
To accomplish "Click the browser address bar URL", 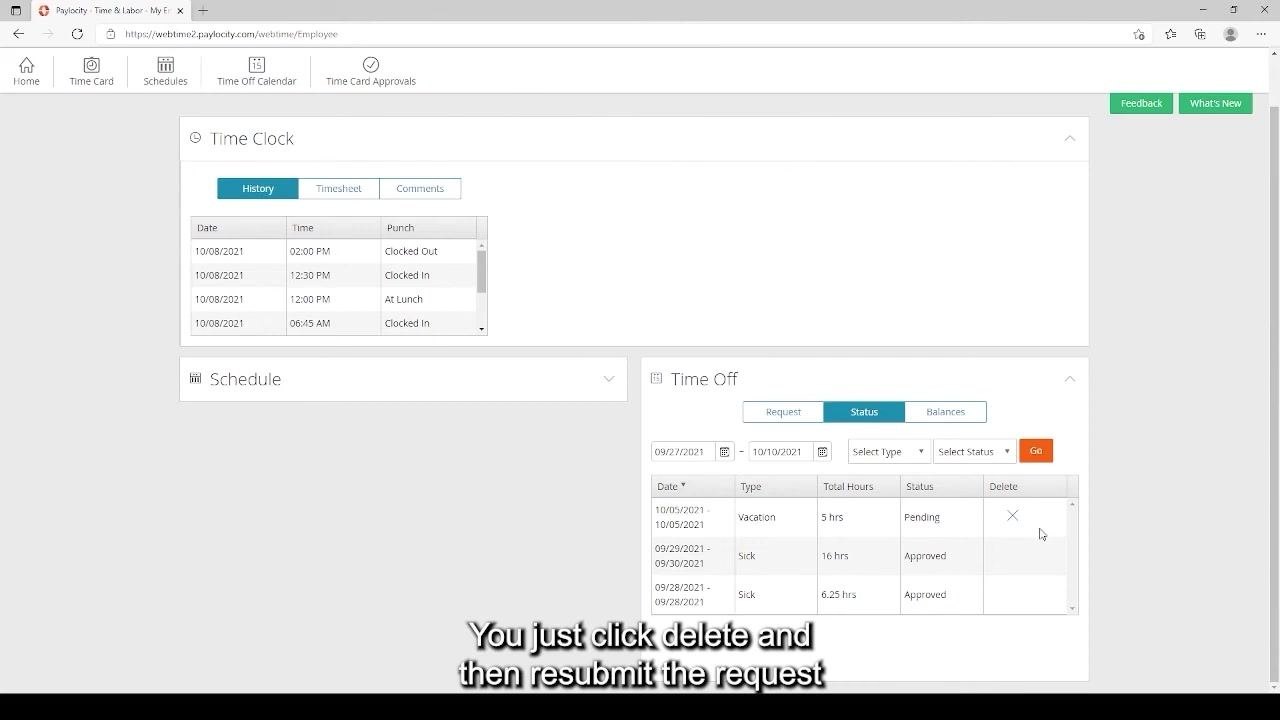I will tap(231, 34).
